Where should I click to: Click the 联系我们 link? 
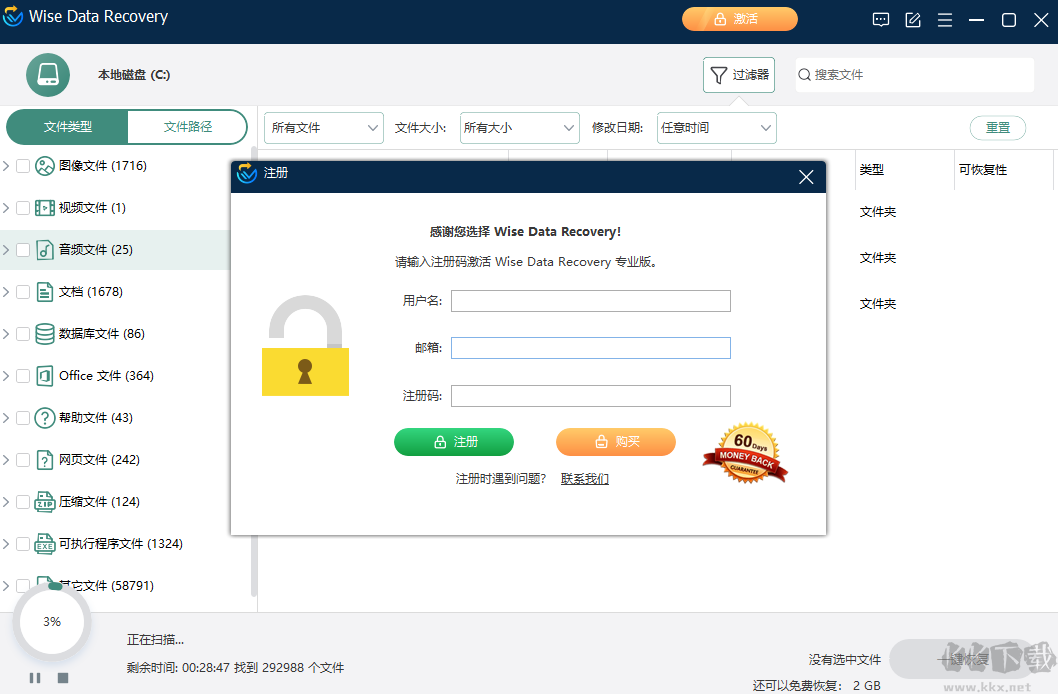(x=584, y=479)
